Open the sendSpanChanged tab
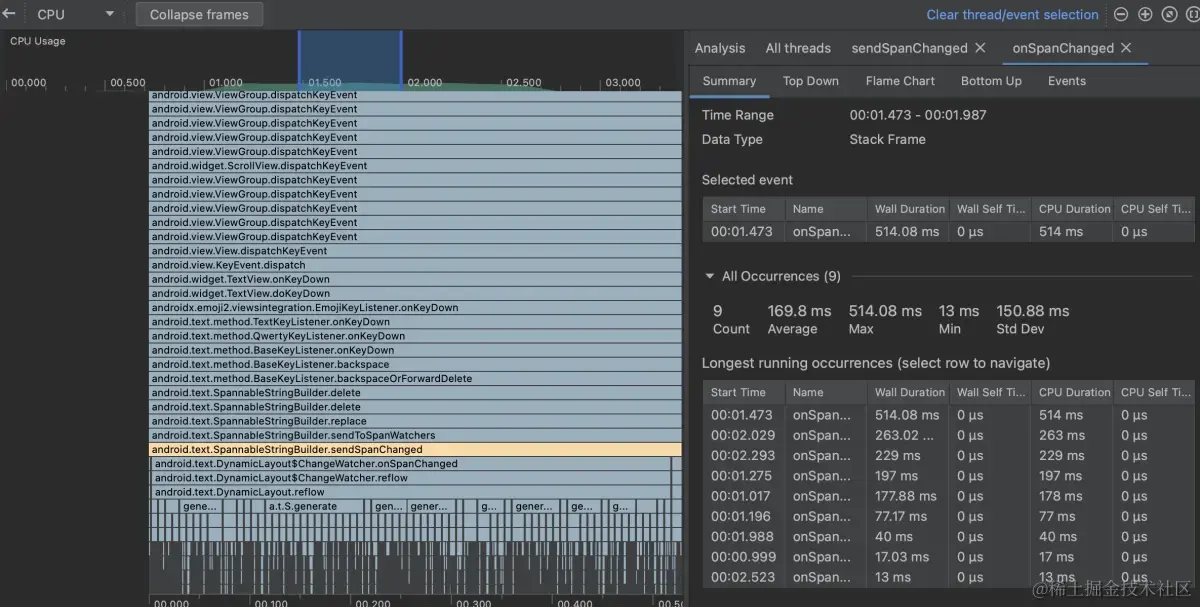The image size is (1200, 607). point(909,48)
